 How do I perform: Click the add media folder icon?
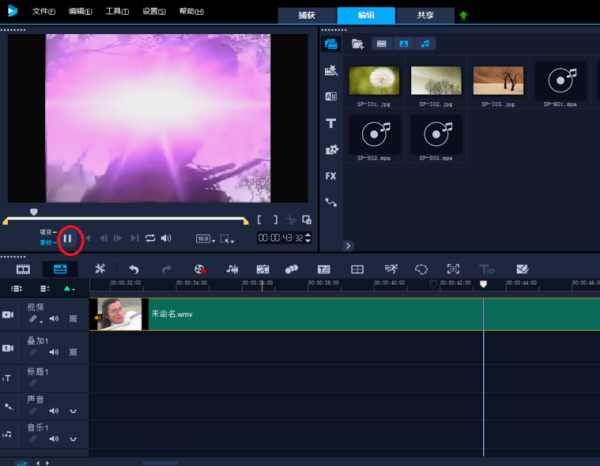(x=357, y=44)
